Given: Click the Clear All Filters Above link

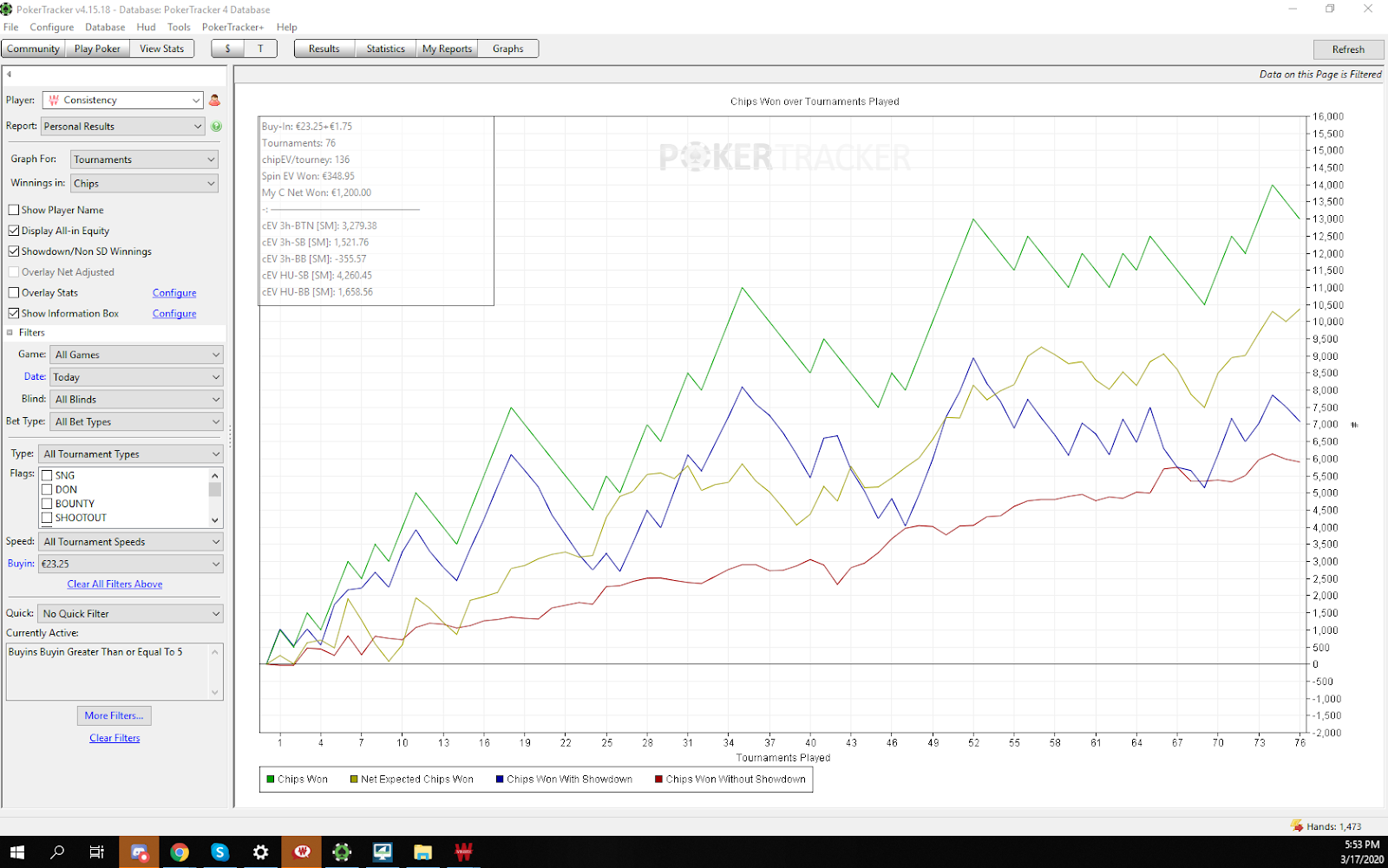Looking at the screenshot, I should pyautogui.click(x=115, y=584).
